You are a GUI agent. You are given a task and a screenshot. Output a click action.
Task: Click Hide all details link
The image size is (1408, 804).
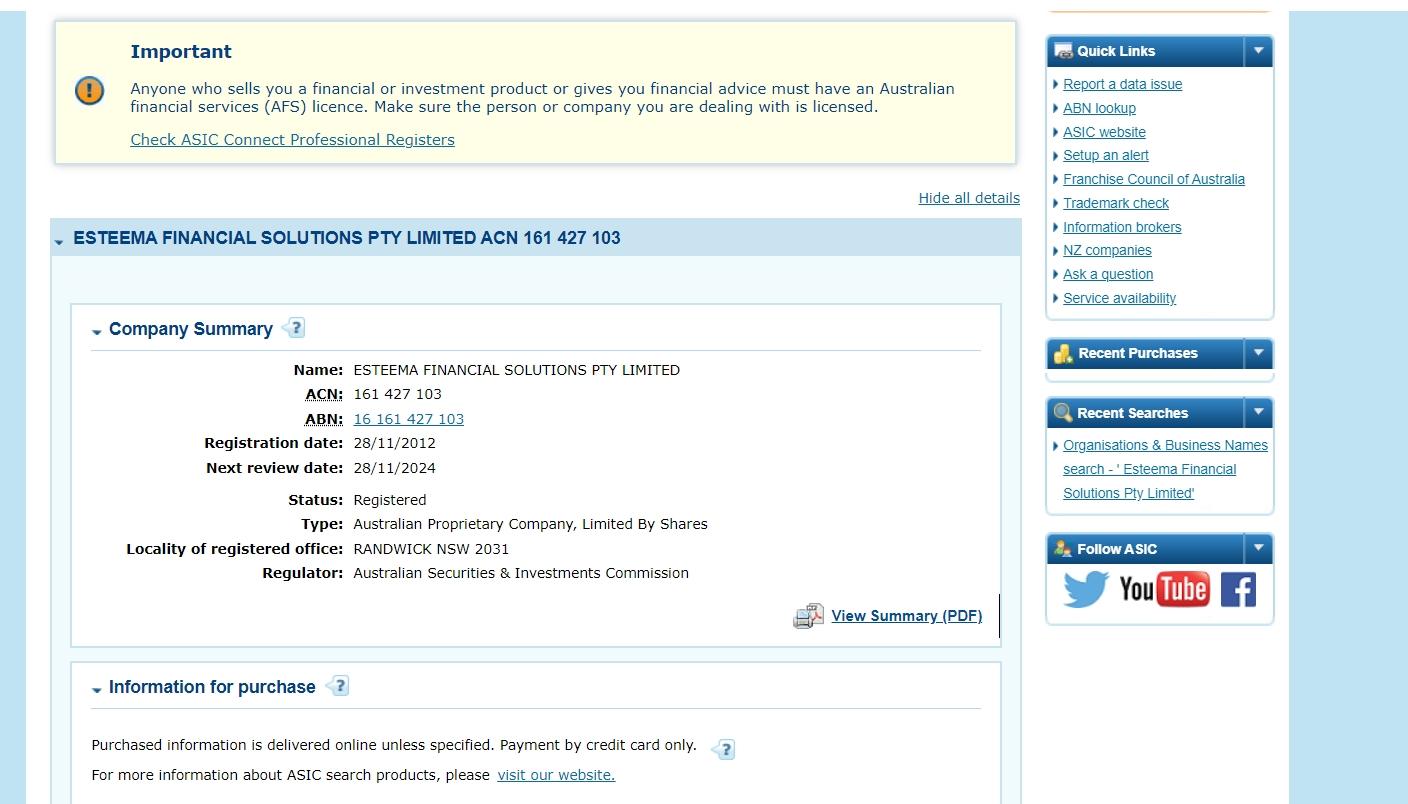[969, 198]
